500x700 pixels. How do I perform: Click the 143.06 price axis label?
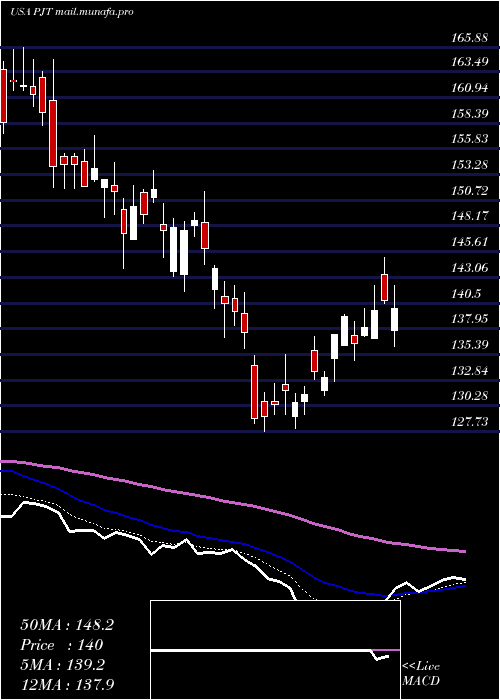(x=469, y=268)
